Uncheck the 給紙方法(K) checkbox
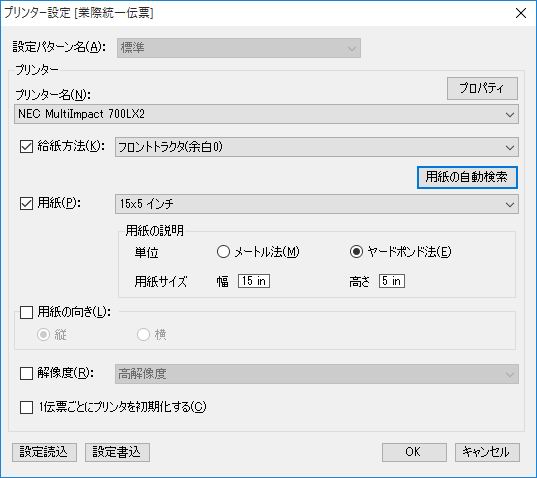This screenshot has height=478, width=537. tap(26, 147)
